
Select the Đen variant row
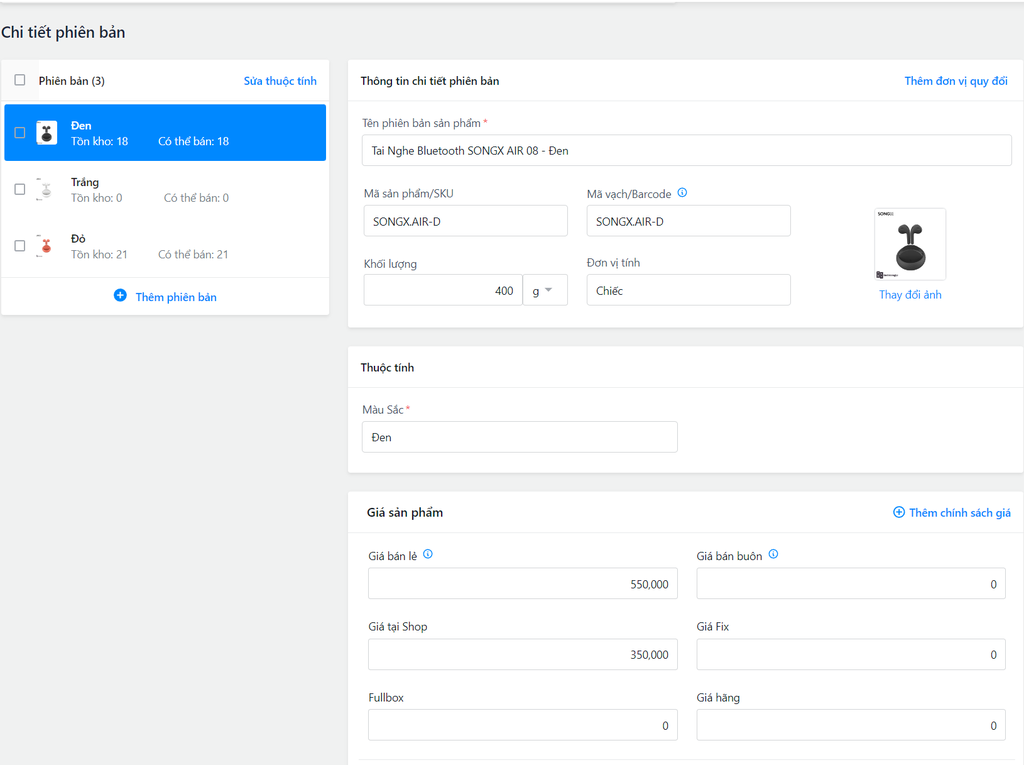click(x=165, y=133)
